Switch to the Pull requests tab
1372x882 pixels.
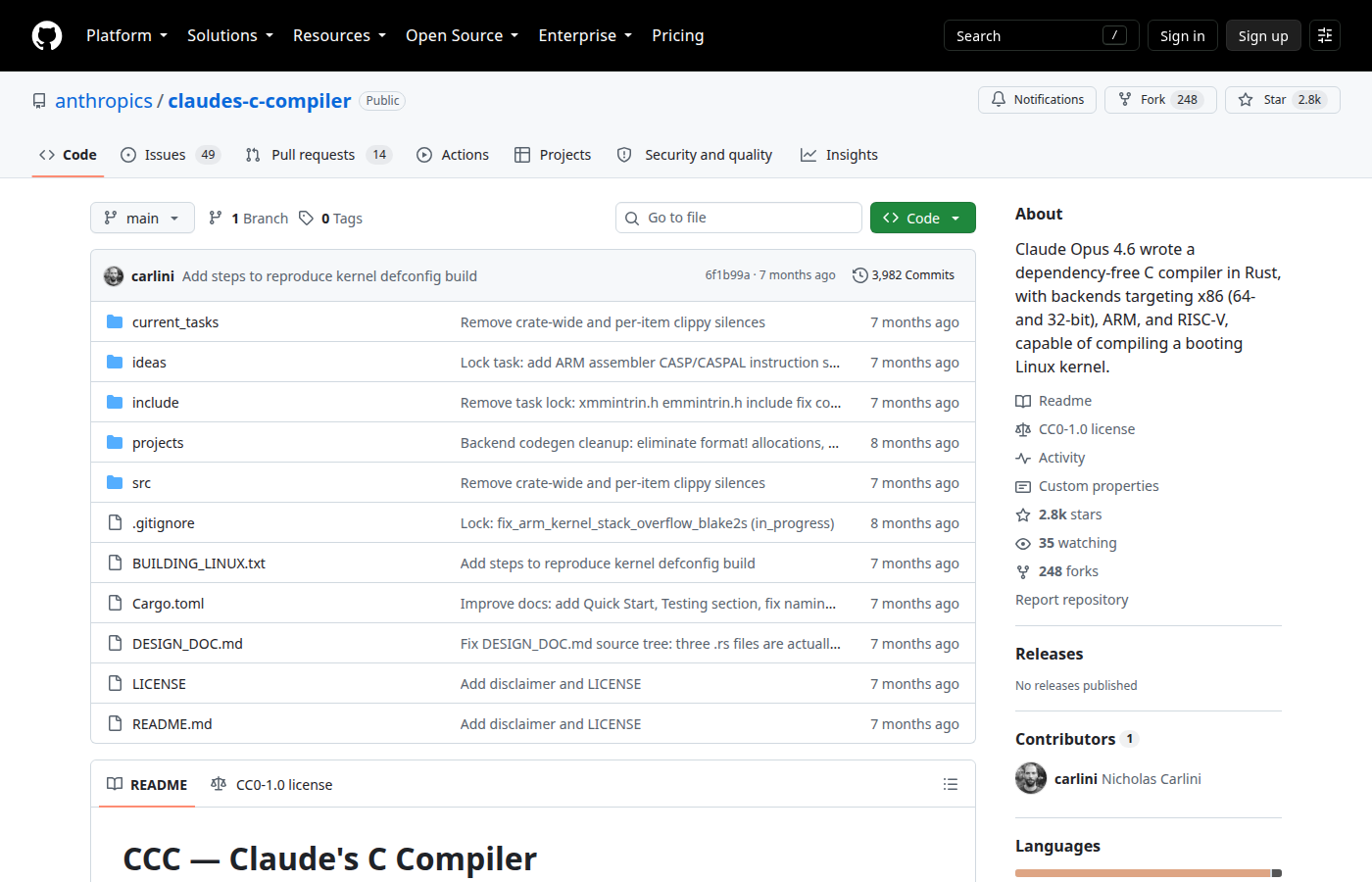(x=318, y=155)
